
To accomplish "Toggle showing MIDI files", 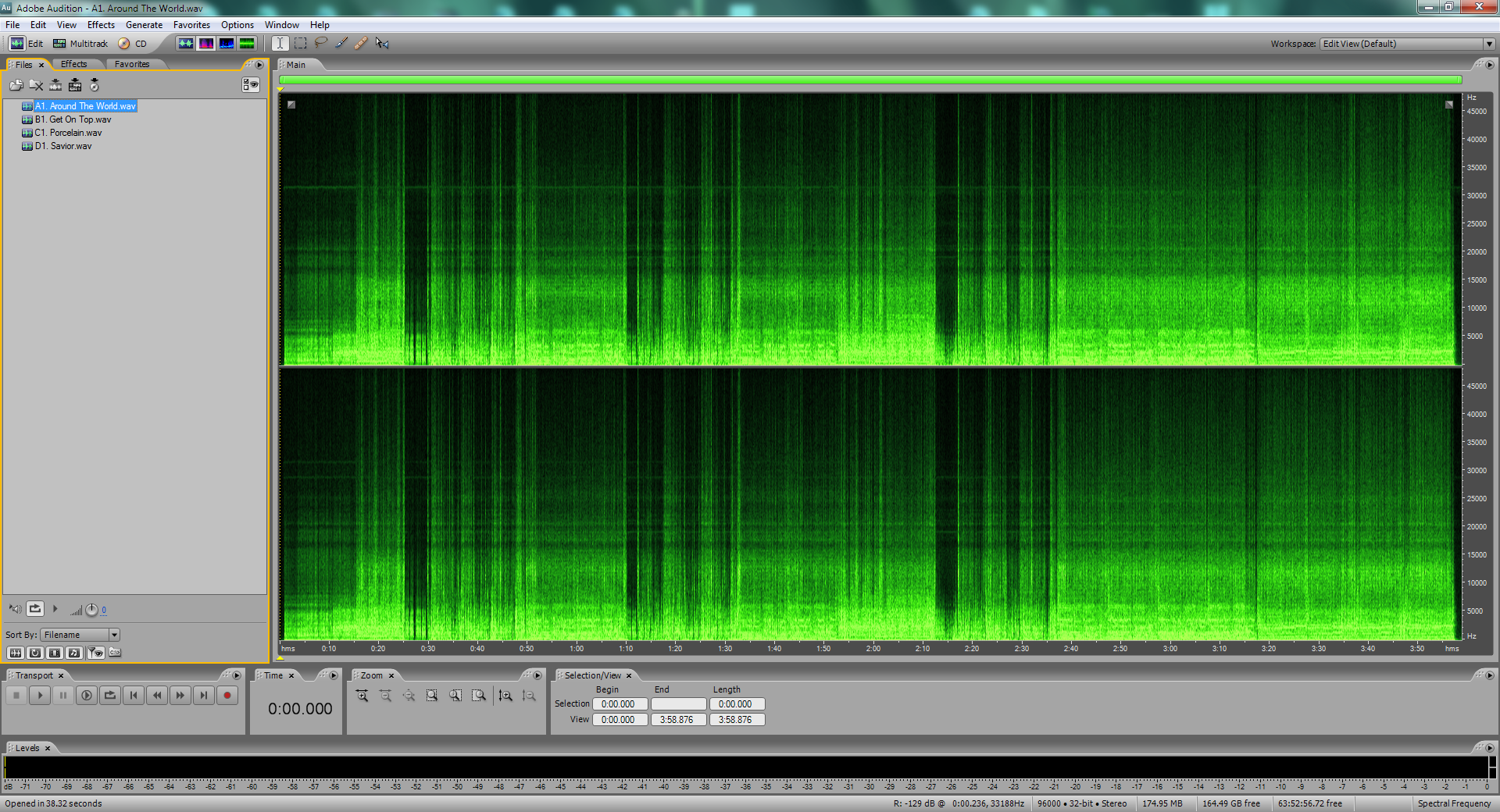I will [74, 653].
